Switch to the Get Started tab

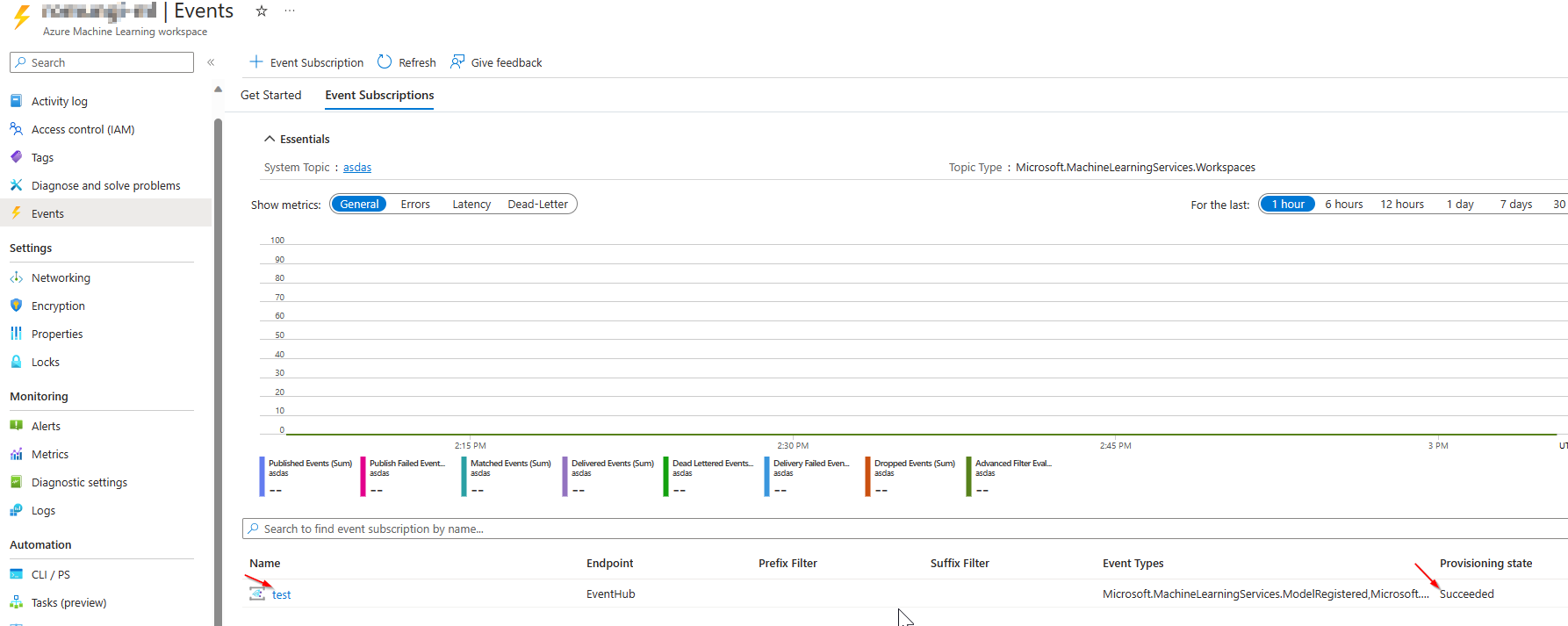pos(271,95)
